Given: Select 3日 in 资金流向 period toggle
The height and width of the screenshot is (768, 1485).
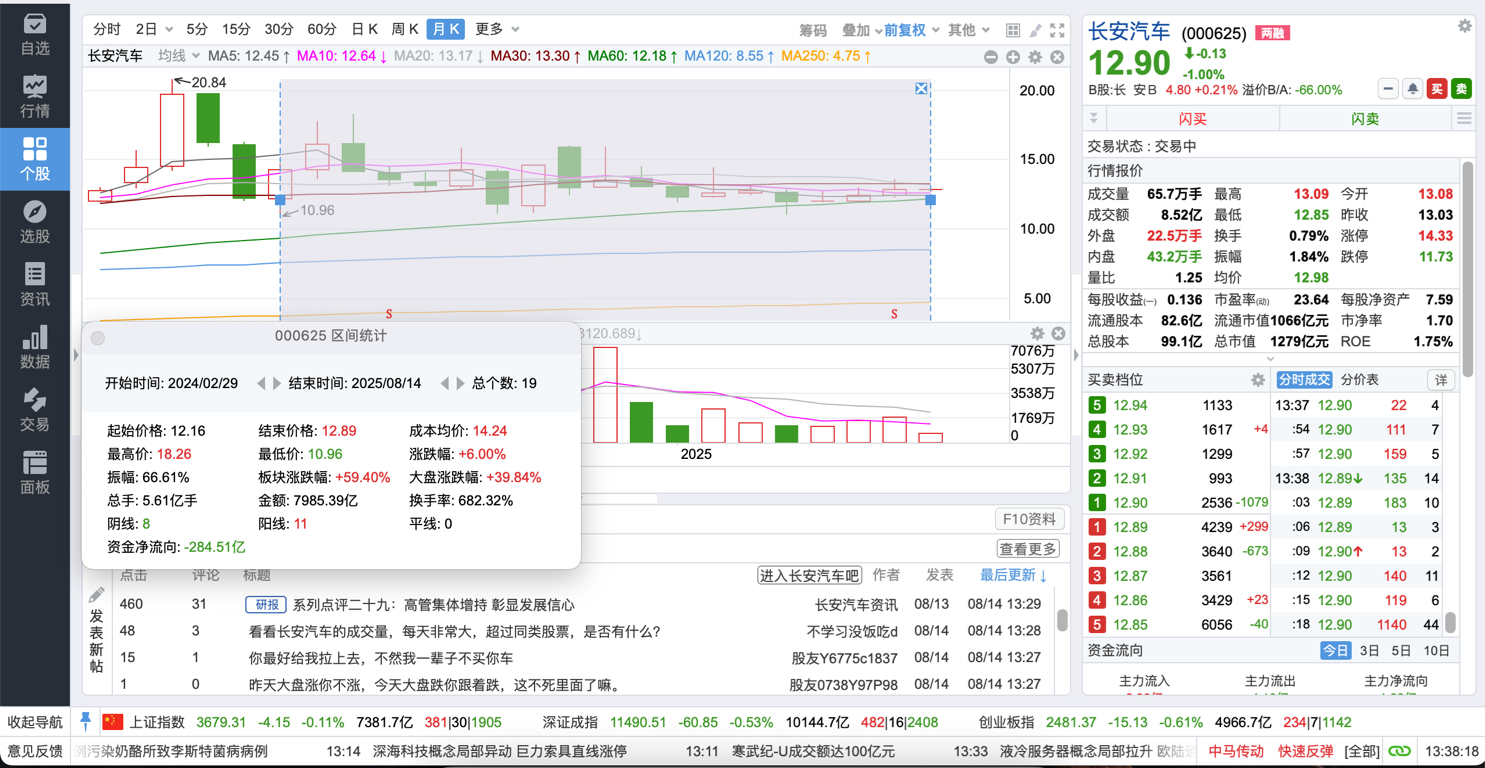Looking at the screenshot, I should (1369, 650).
